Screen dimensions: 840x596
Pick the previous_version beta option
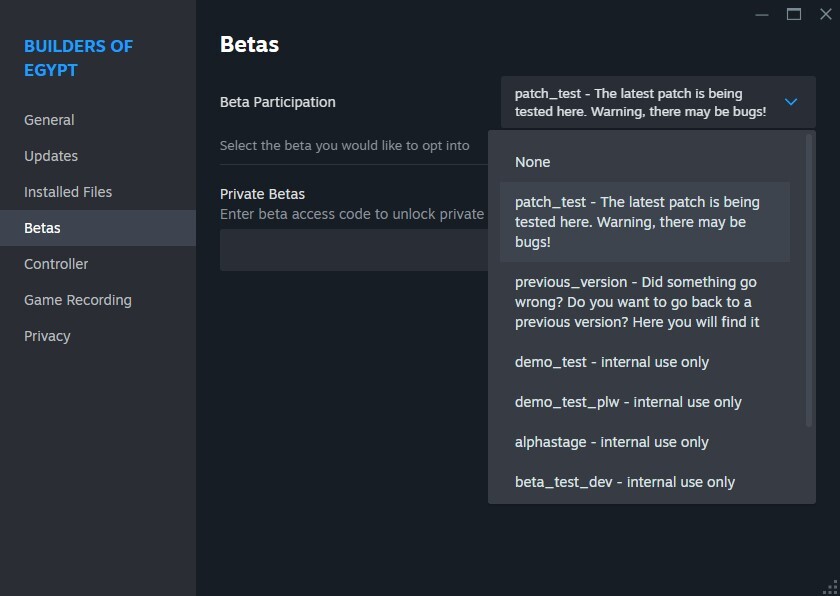pyautogui.click(x=644, y=302)
